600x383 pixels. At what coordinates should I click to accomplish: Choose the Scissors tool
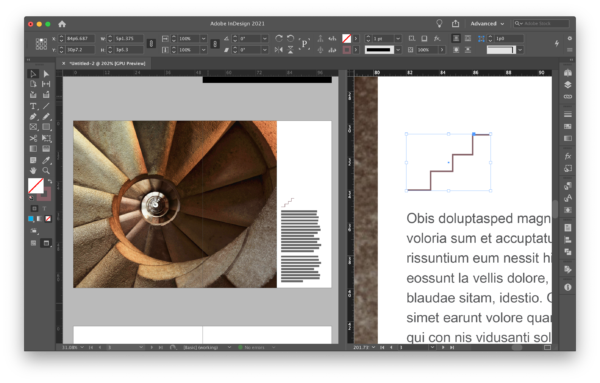tap(33, 138)
